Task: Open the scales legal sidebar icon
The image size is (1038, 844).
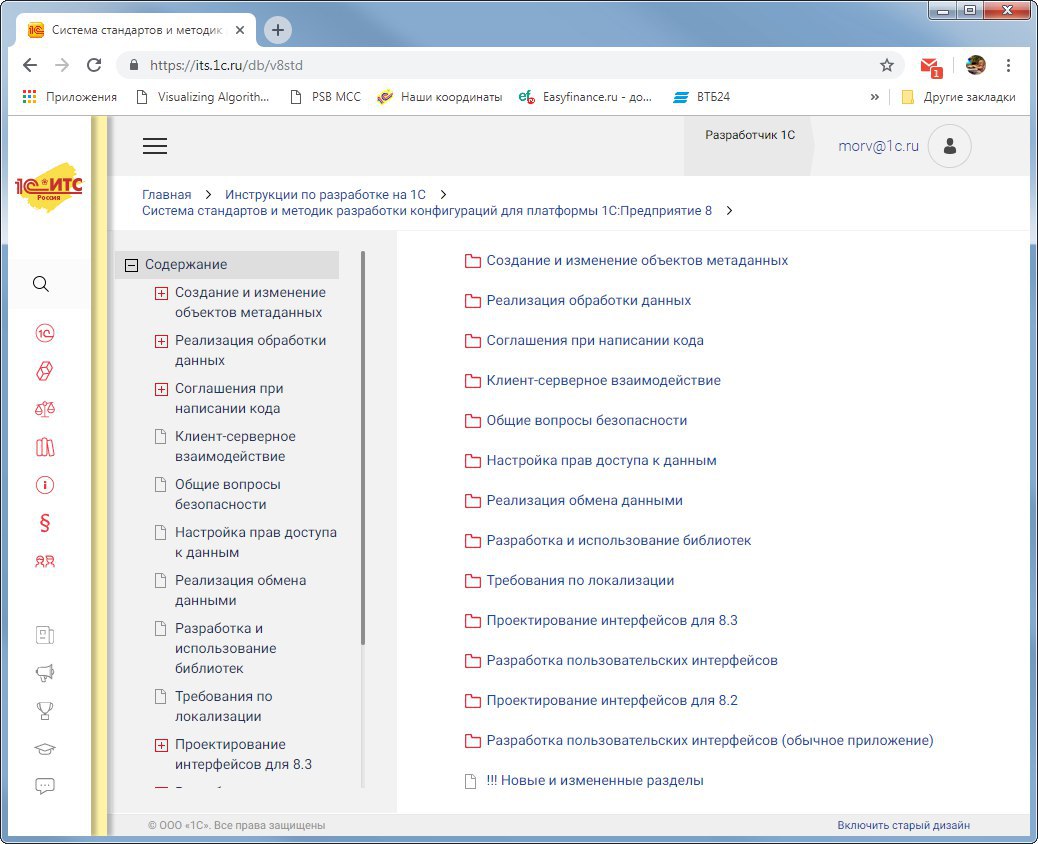Action: [x=44, y=409]
